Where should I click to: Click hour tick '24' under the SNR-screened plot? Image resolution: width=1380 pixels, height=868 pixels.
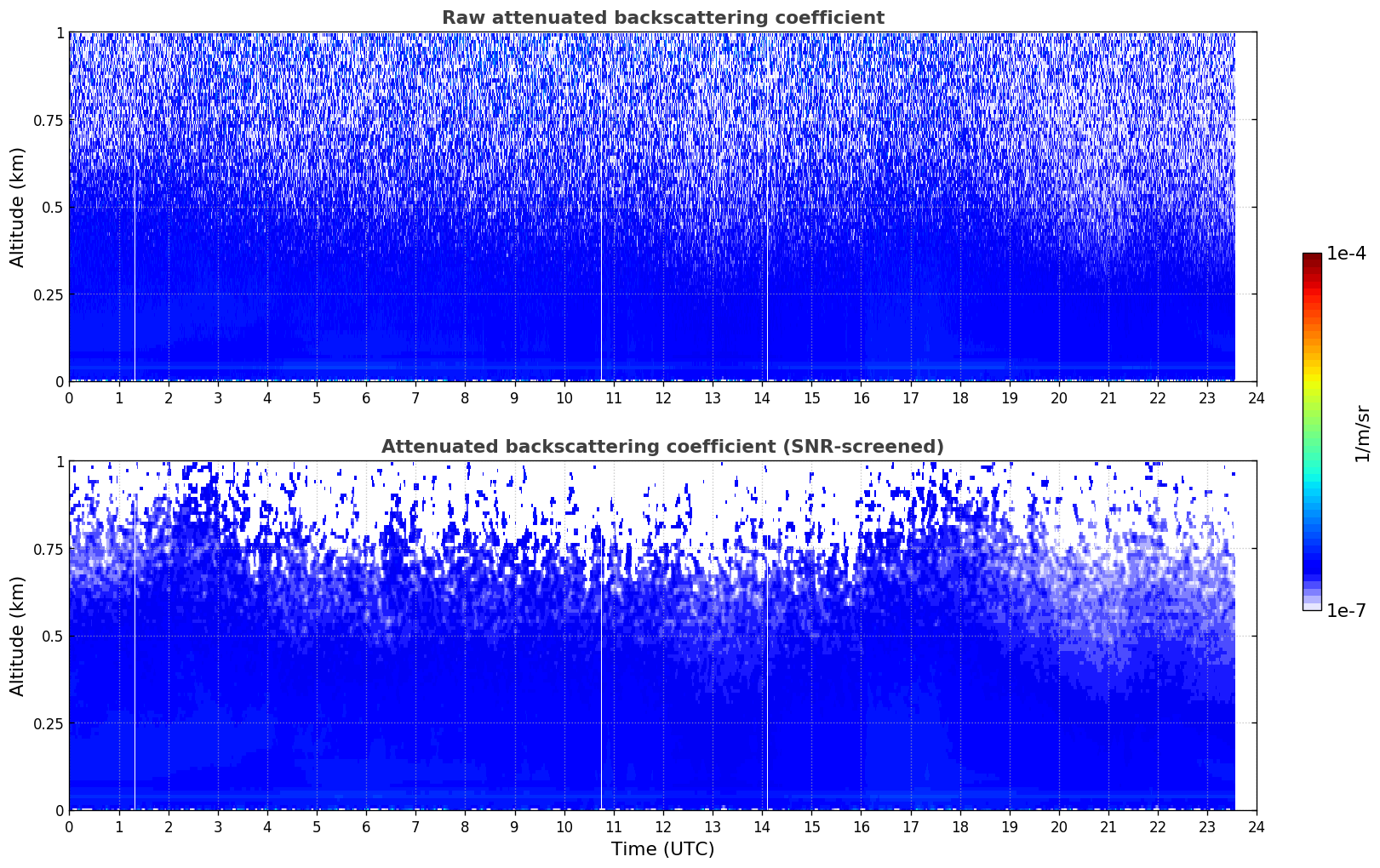tap(1257, 826)
